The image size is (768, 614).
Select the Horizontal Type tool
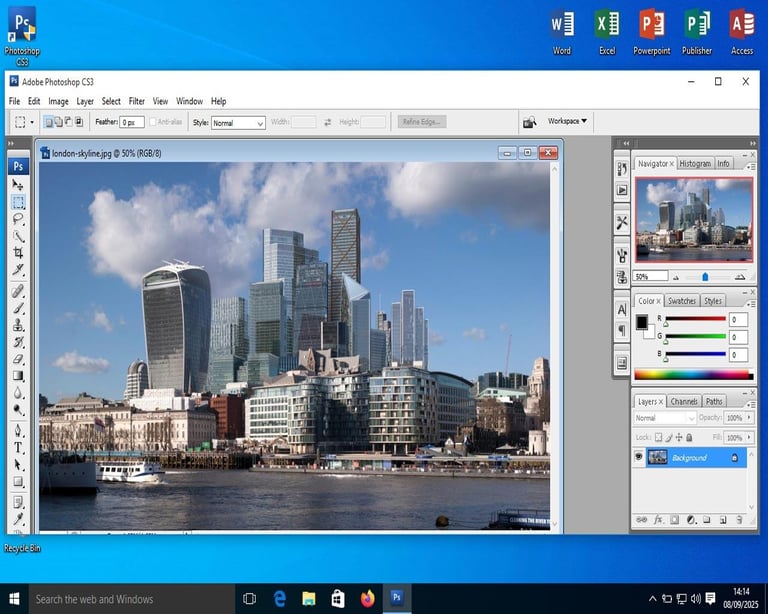pos(18,448)
